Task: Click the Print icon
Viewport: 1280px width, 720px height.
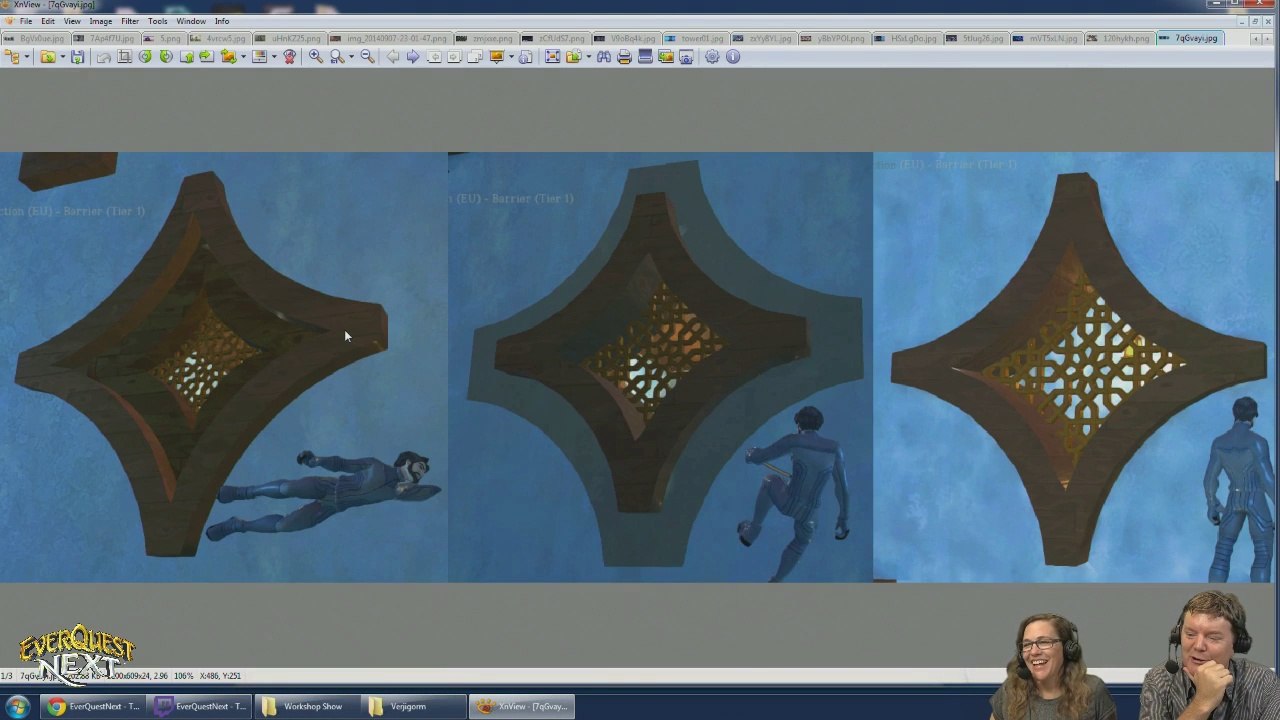Action: (624, 57)
